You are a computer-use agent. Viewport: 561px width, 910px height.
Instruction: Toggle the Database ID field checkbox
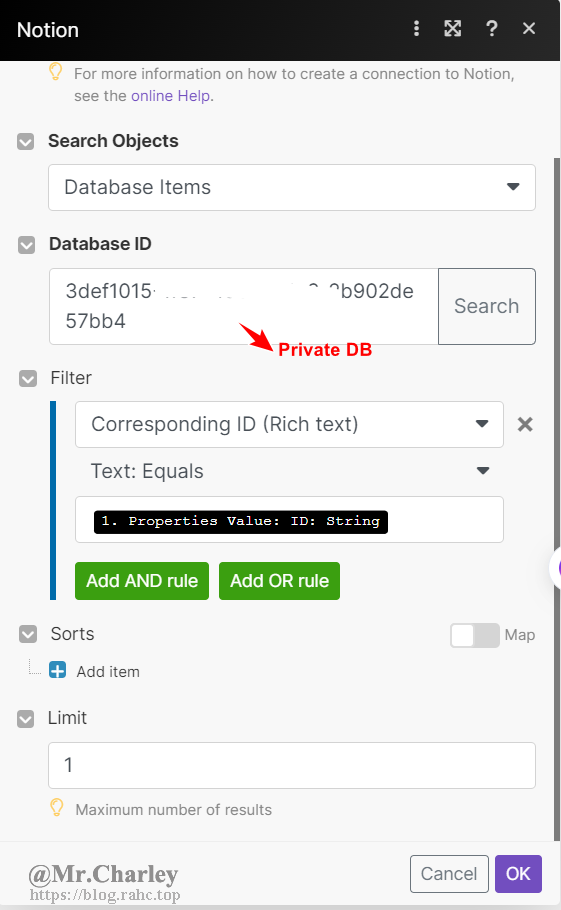(x=27, y=245)
